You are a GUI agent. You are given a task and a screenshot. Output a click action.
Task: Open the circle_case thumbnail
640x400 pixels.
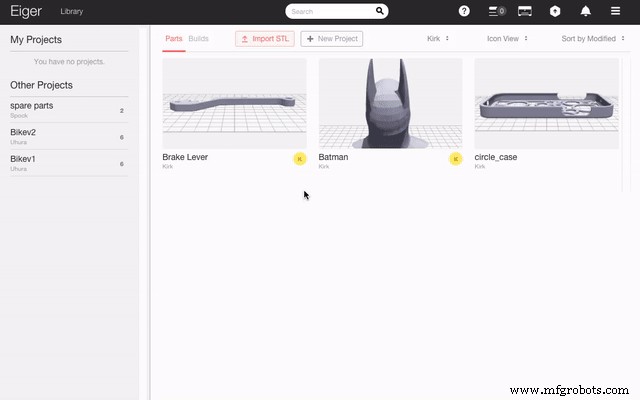(x=547, y=103)
